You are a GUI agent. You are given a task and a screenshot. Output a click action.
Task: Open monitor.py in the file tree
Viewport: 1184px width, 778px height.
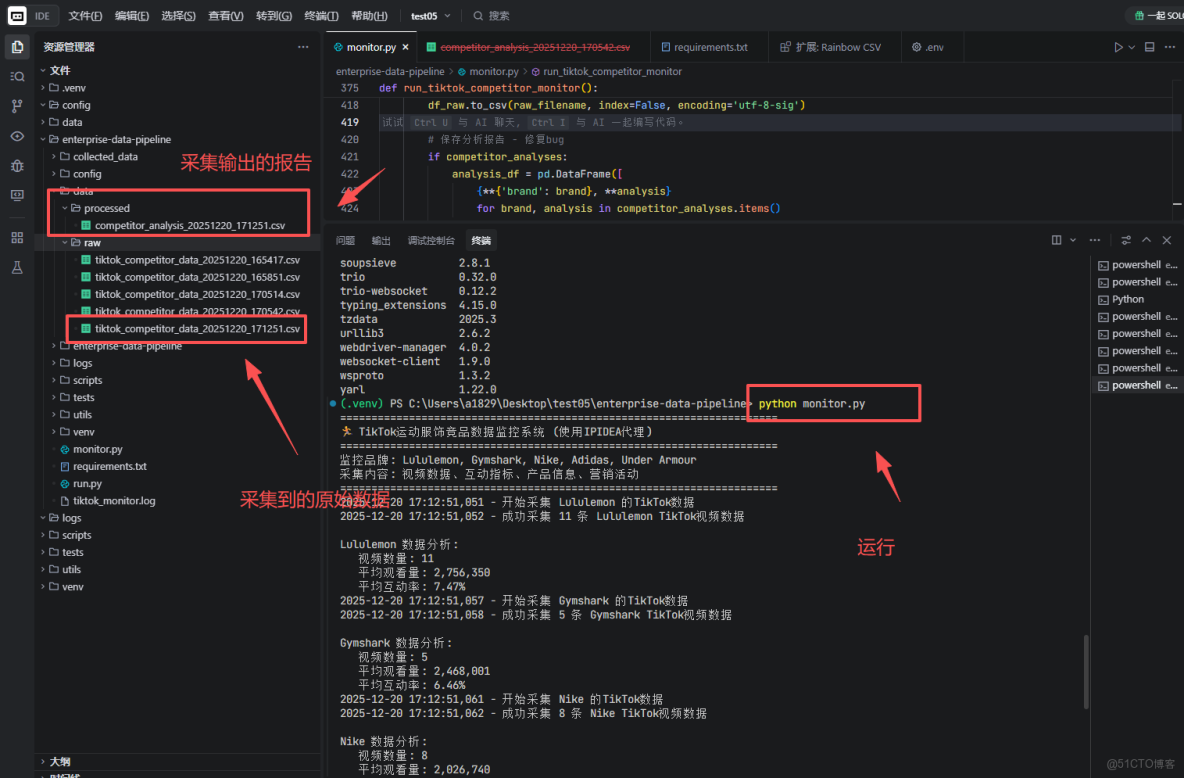pos(97,449)
